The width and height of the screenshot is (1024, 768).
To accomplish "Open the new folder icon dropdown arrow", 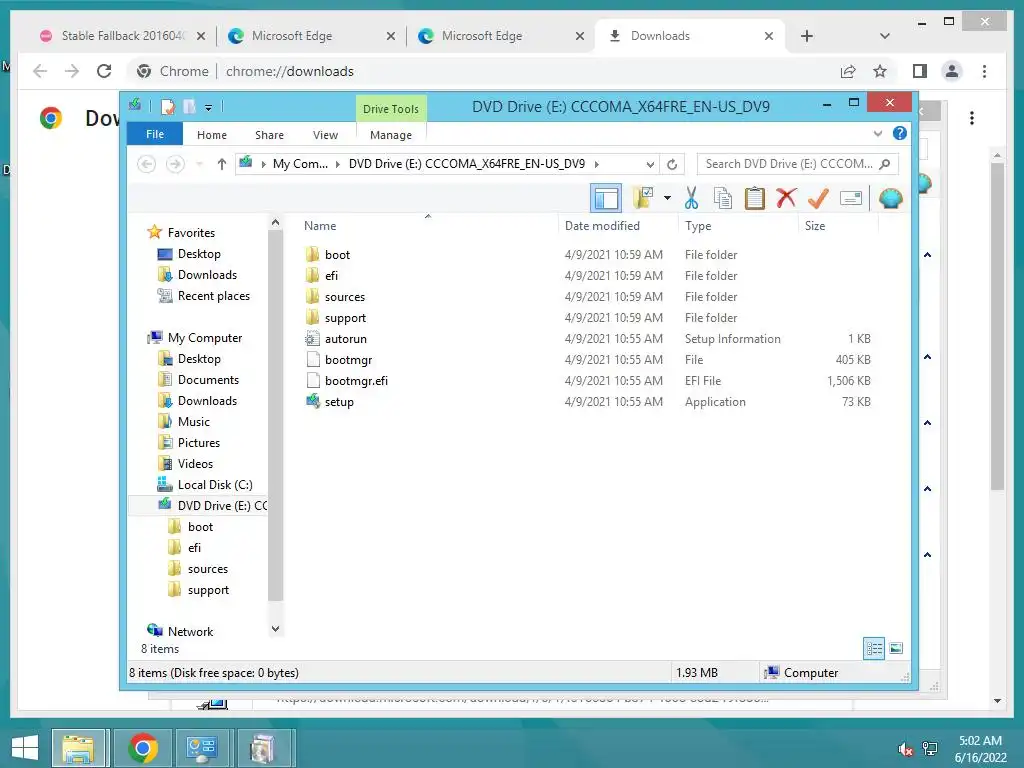I will tap(667, 198).
